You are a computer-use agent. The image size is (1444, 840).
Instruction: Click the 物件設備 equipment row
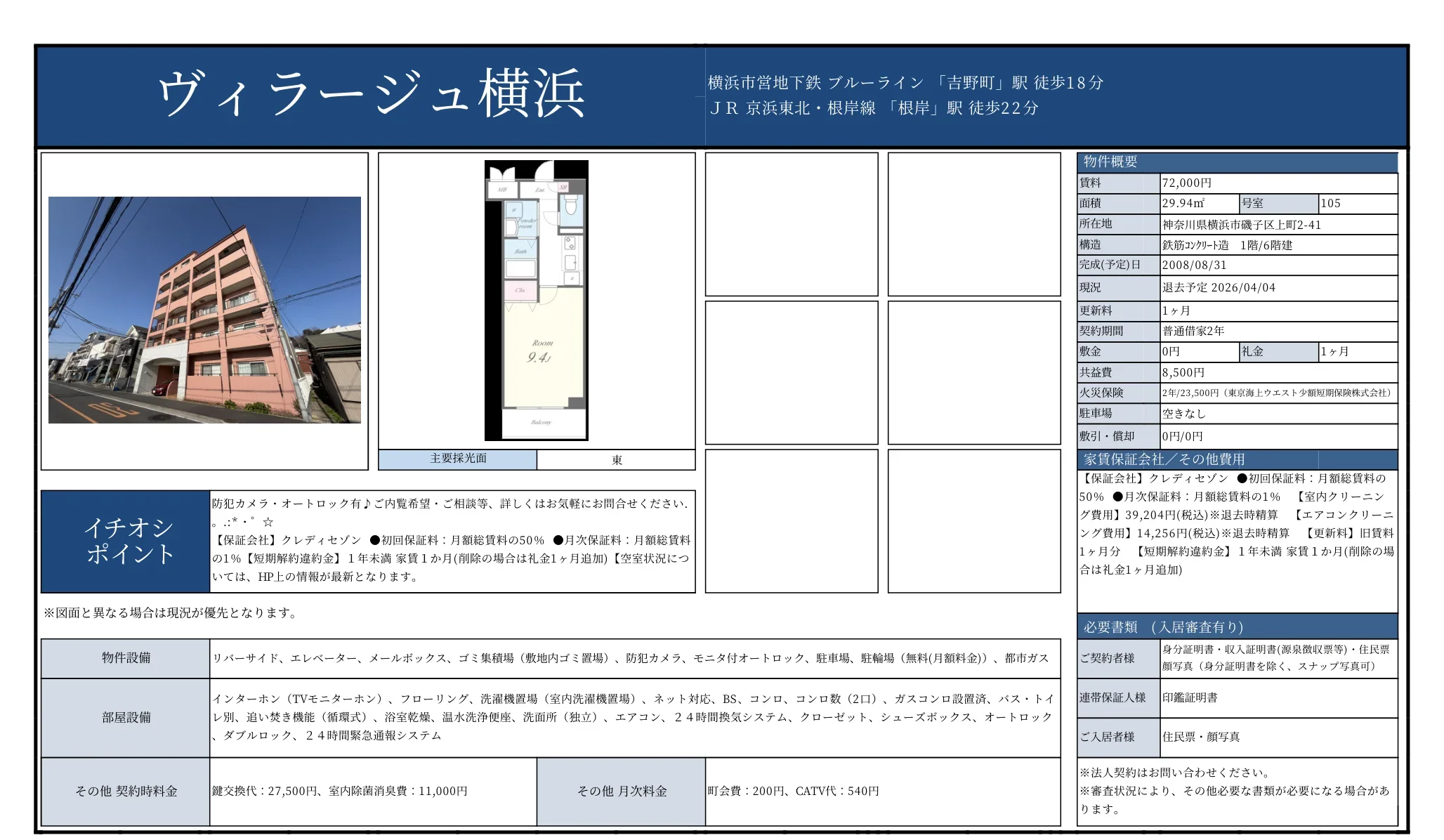125,659
